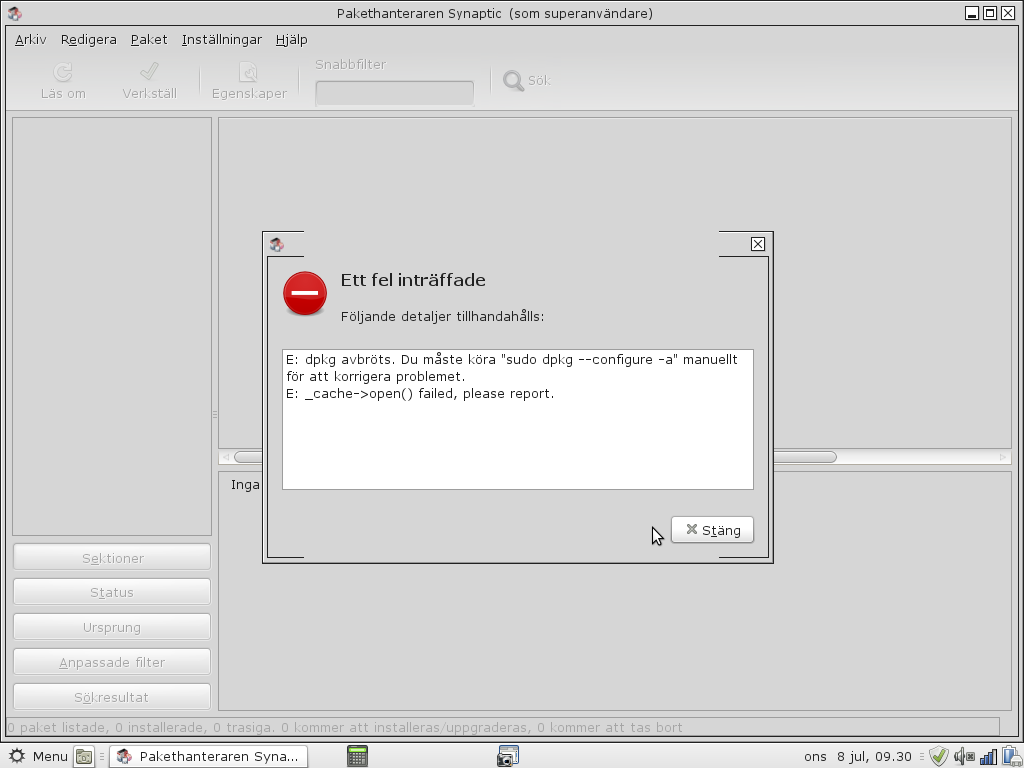This screenshot has height=768, width=1024.
Task: Click the green shield tray icon
Action: (x=938, y=756)
